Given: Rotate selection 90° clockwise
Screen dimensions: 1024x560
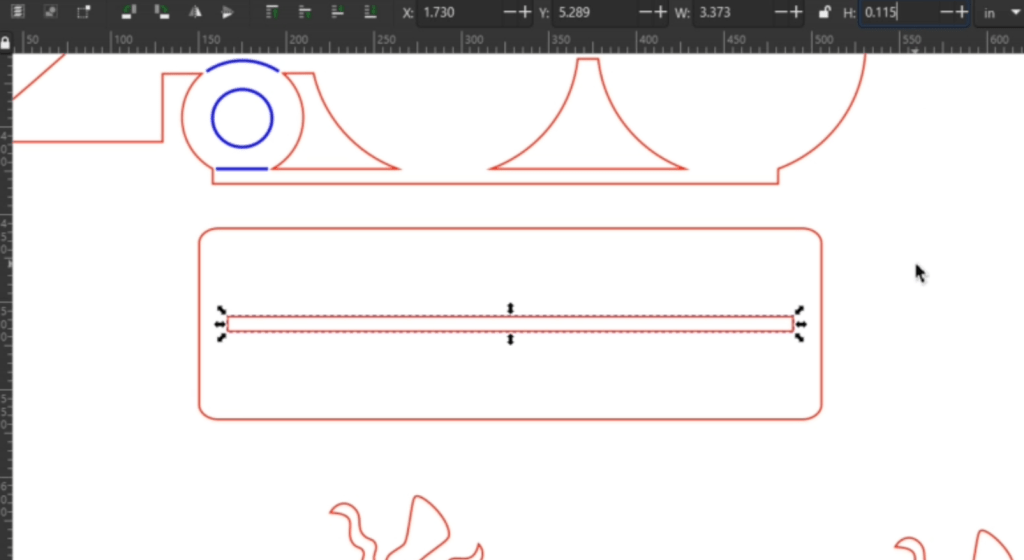Looking at the screenshot, I should click(161, 12).
